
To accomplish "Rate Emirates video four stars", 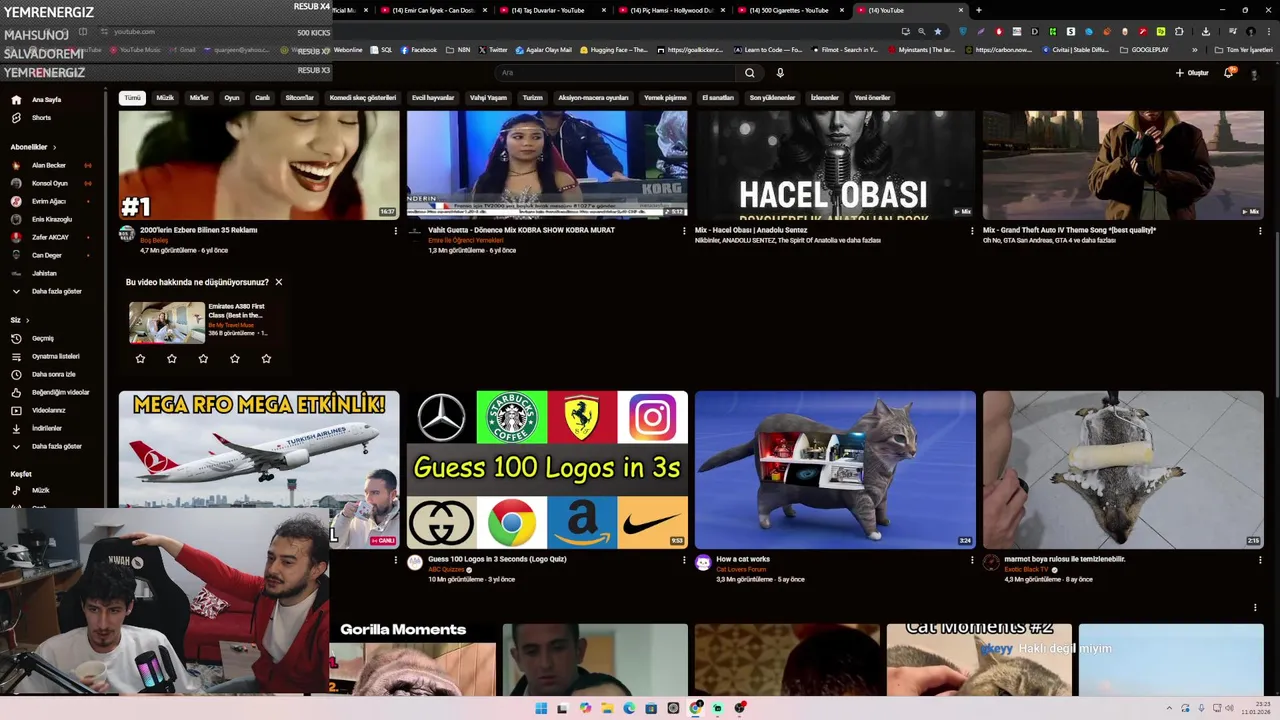I will 235,358.
